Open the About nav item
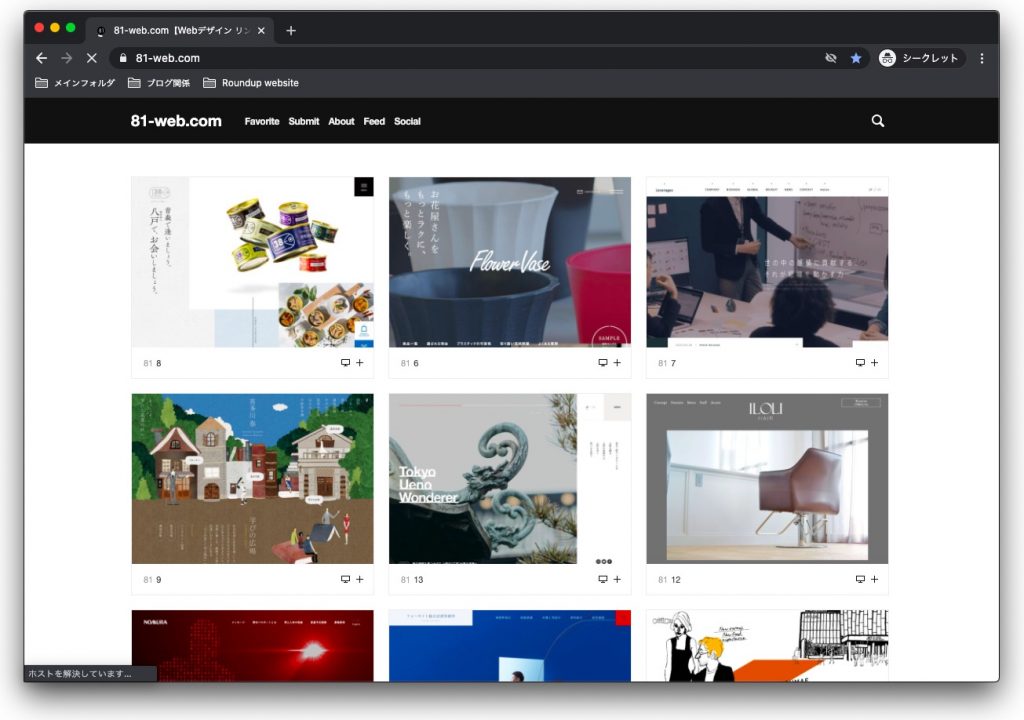1024x720 pixels. pyautogui.click(x=341, y=122)
